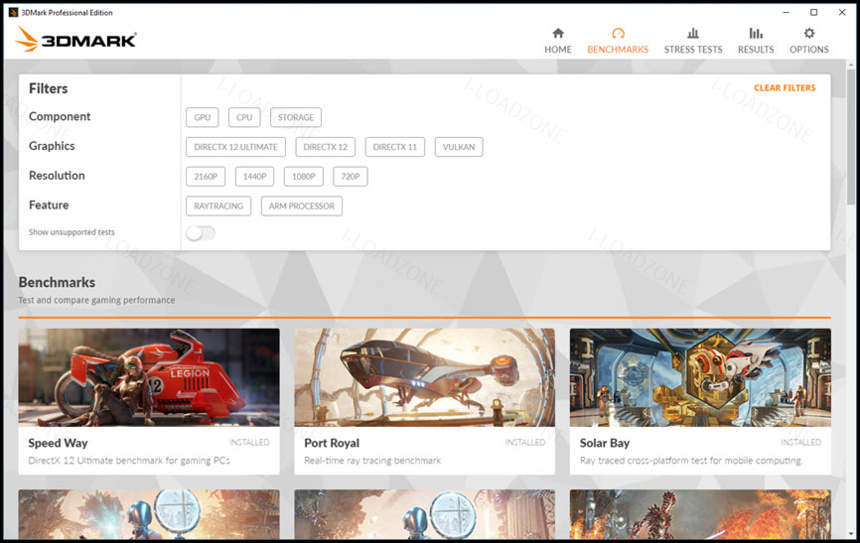Viewport: 860px width, 543px height.
Task: Open the Benchmarks tab label
Action: tap(618, 49)
